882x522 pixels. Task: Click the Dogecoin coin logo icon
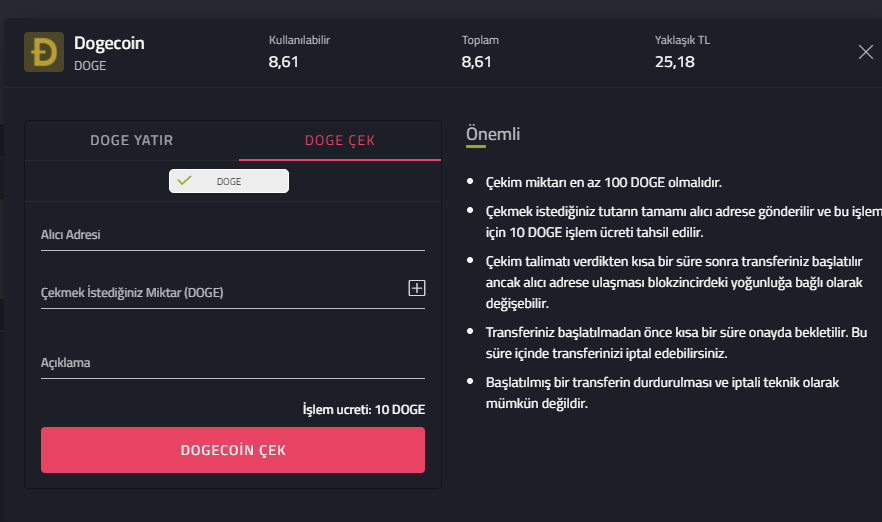pos(43,53)
